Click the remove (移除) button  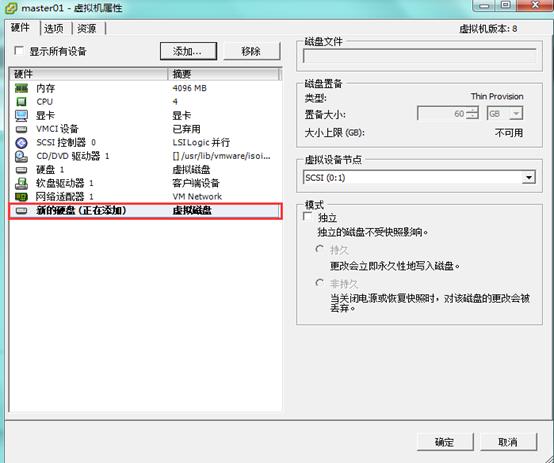coord(252,51)
